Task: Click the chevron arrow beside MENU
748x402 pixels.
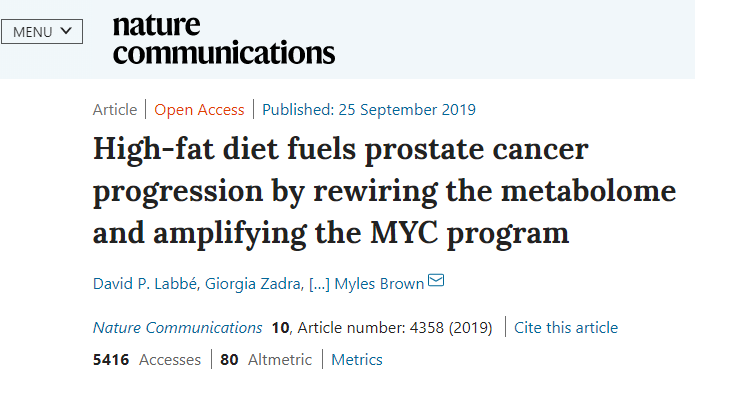Action: point(66,30)
